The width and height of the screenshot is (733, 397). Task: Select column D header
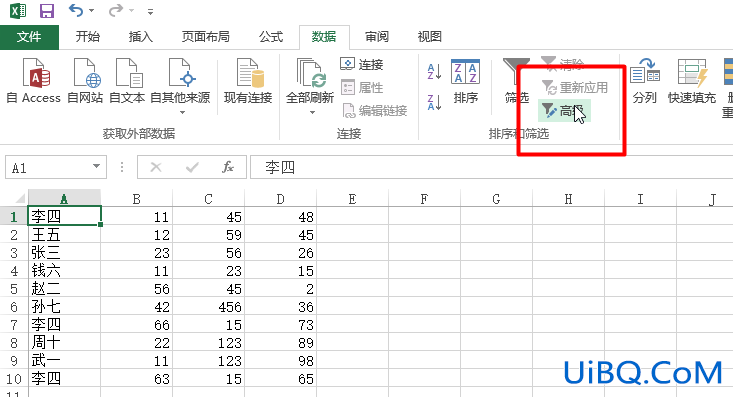click(x=280, y=199)
